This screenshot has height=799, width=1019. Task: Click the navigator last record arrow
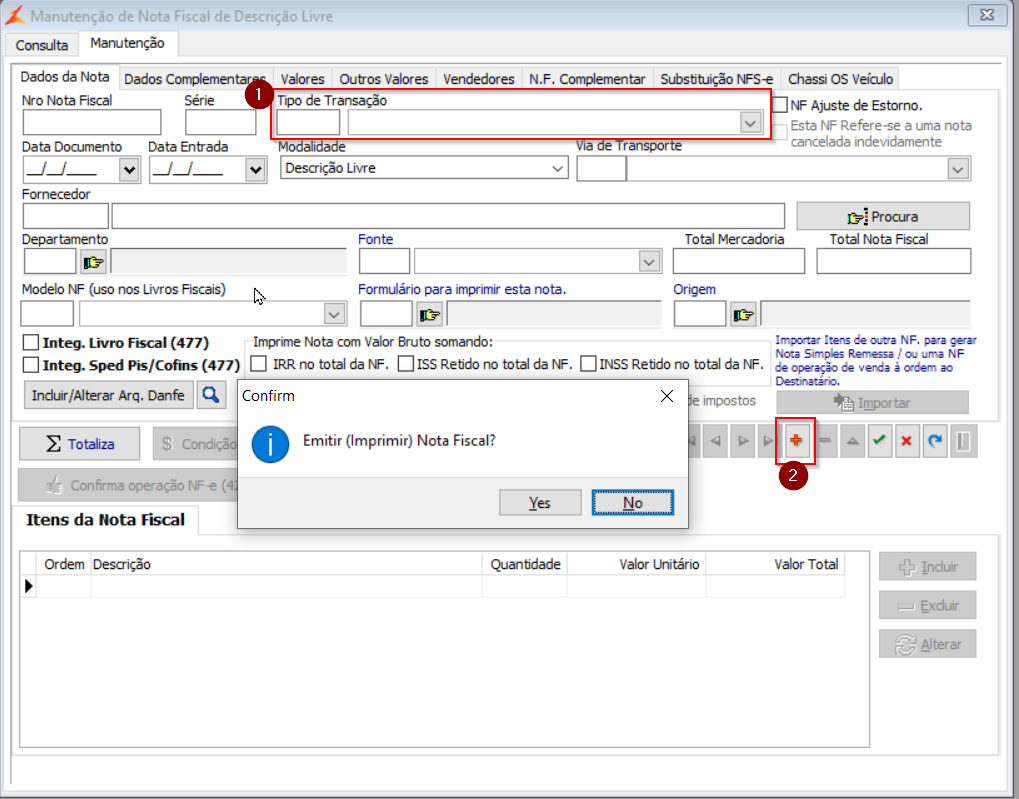(x=768, y=441)
